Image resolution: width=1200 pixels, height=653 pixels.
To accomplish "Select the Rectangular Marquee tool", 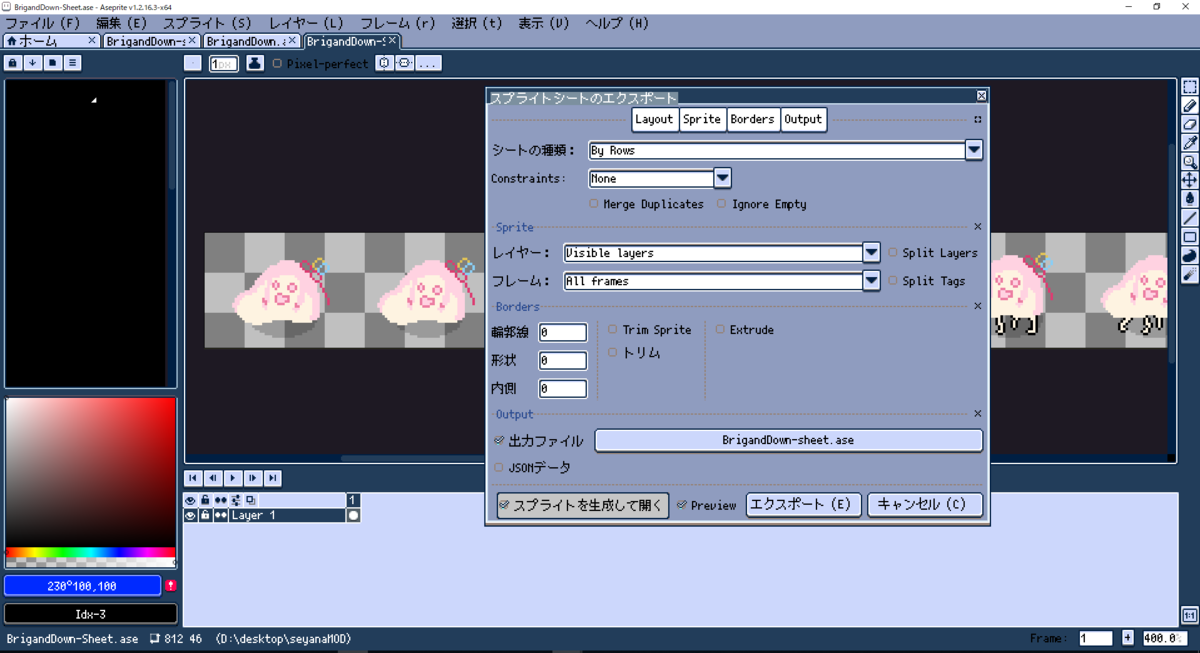I will pos(1190,87).
